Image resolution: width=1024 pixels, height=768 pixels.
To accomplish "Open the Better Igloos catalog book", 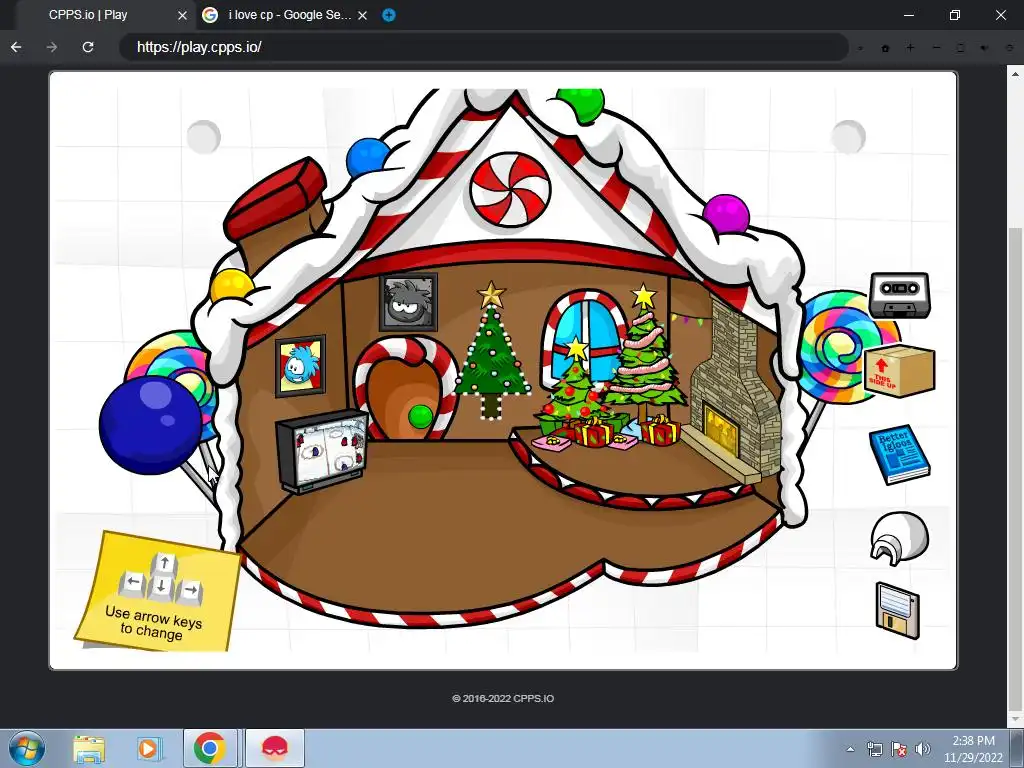I will [899, 455].
